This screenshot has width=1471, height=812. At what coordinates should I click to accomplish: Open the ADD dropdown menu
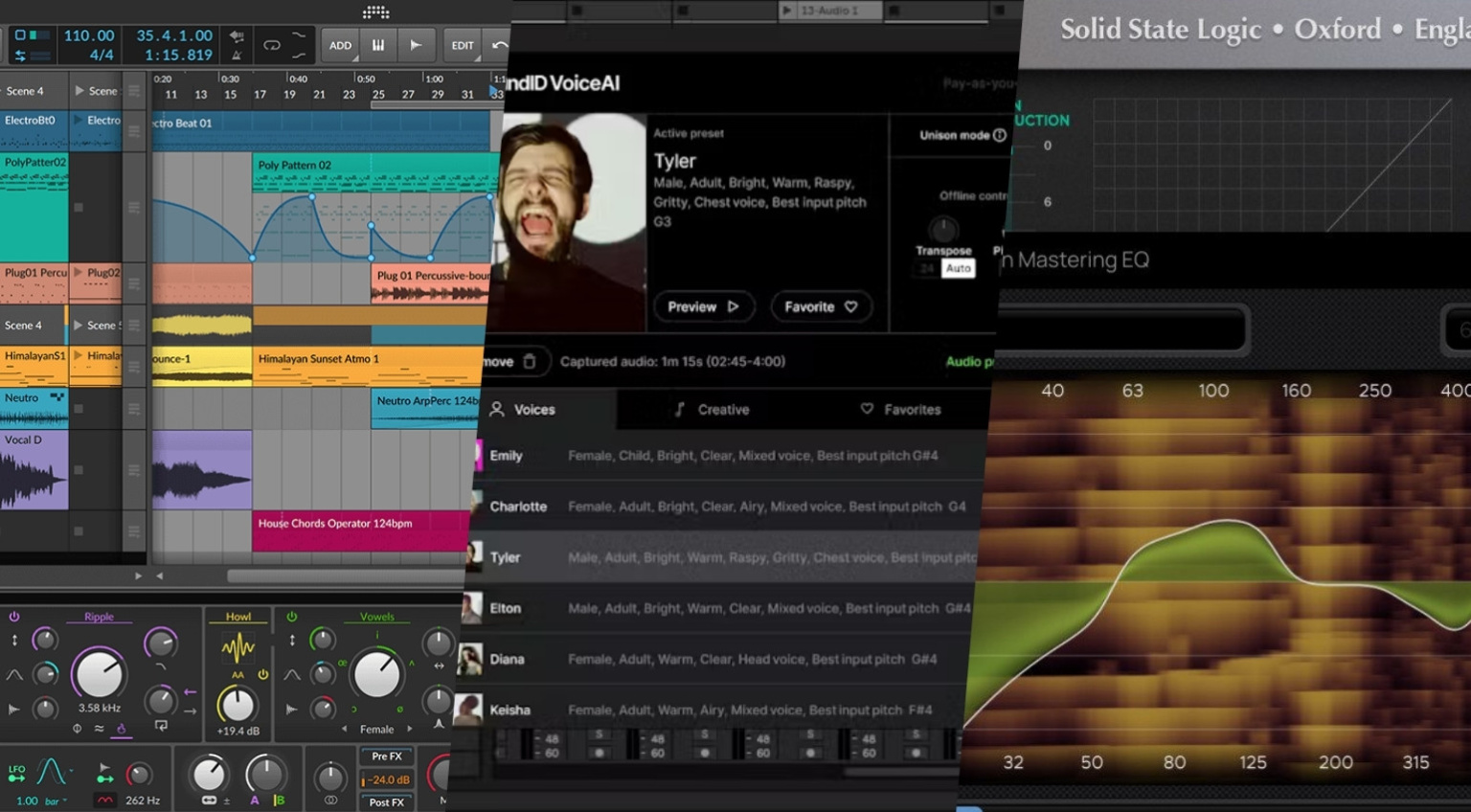340,45
